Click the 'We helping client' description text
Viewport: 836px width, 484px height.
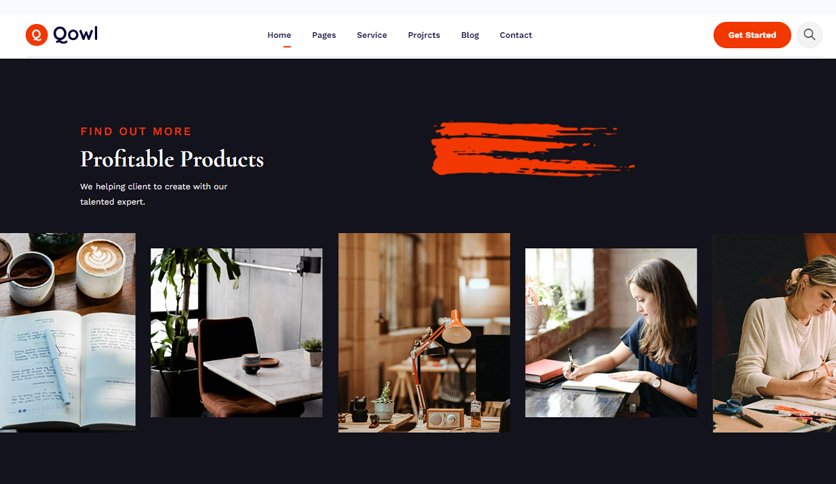(x=154, y=194)
